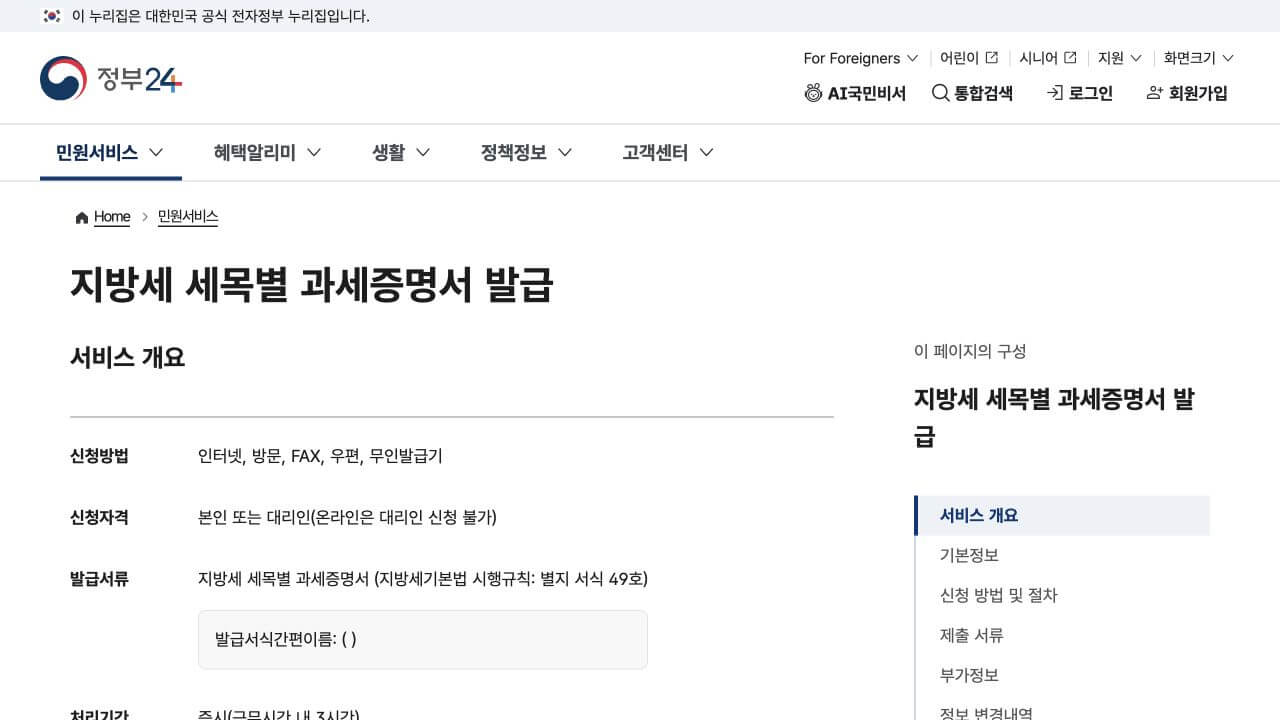
Task: Open the 화면크기 screen size dropdown
Action: coord(1198,58)
